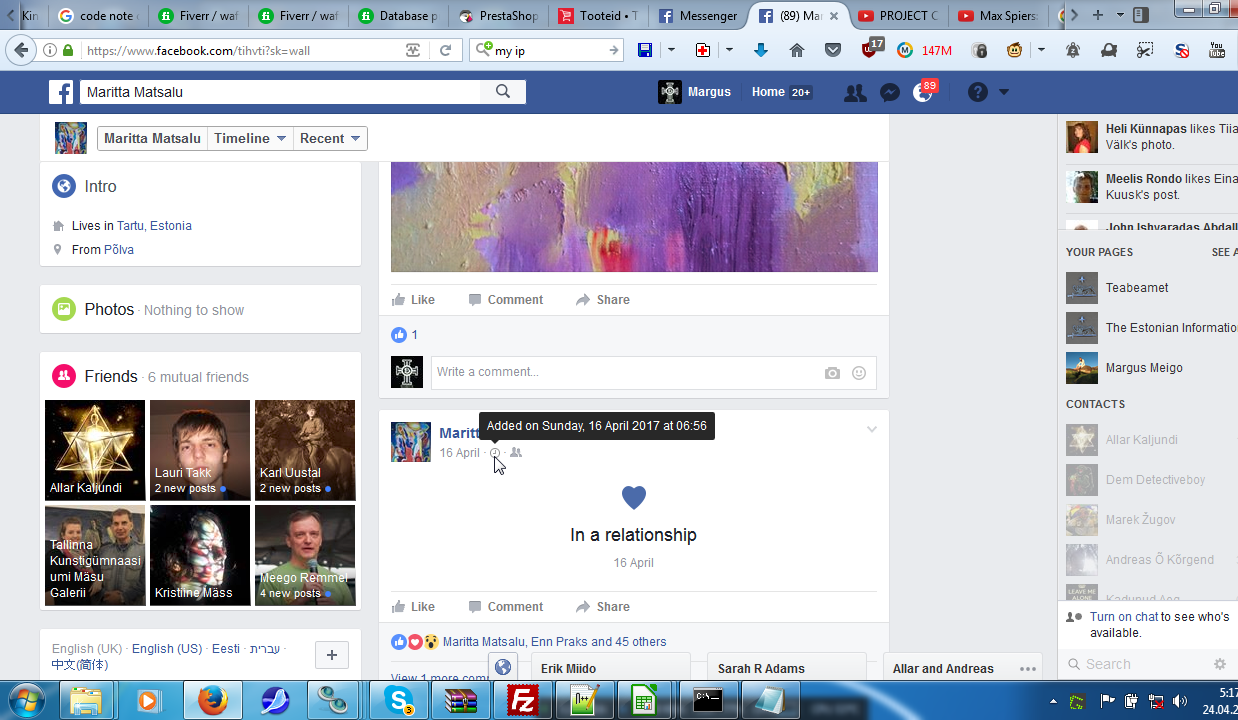Open Greasemonkey dropdown arrow

coord(1041,50)
